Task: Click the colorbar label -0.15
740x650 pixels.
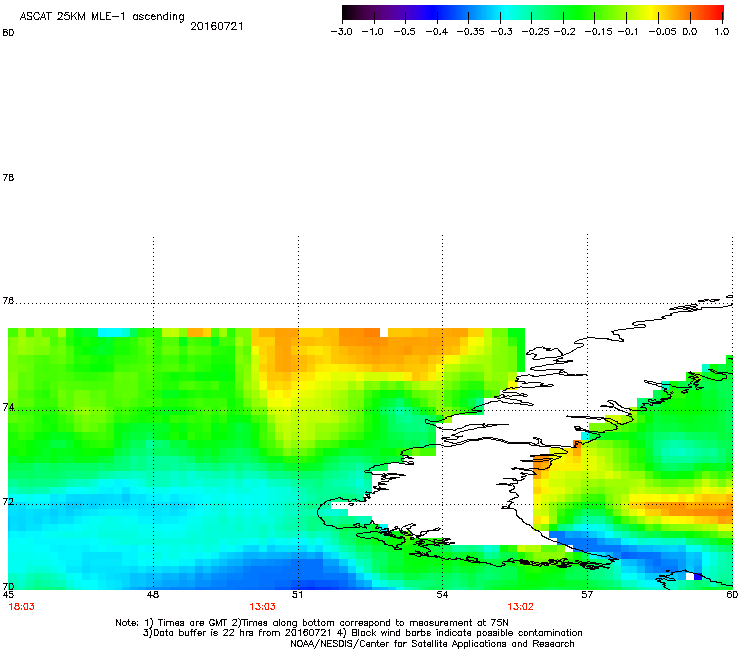Action: 598,32
